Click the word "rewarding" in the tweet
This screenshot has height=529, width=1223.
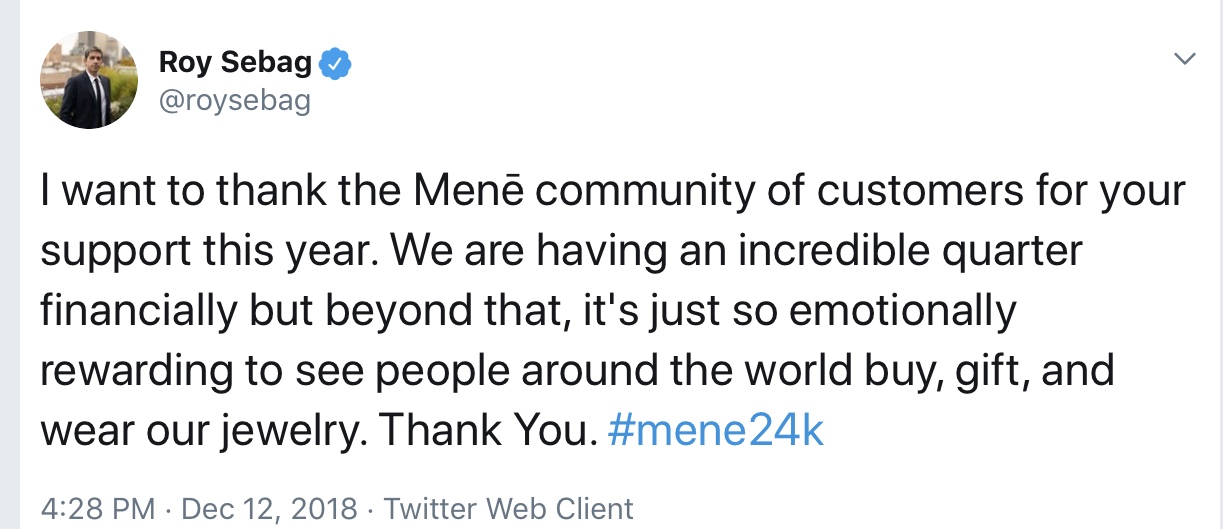pyautogui.click(x=126, y=371)
